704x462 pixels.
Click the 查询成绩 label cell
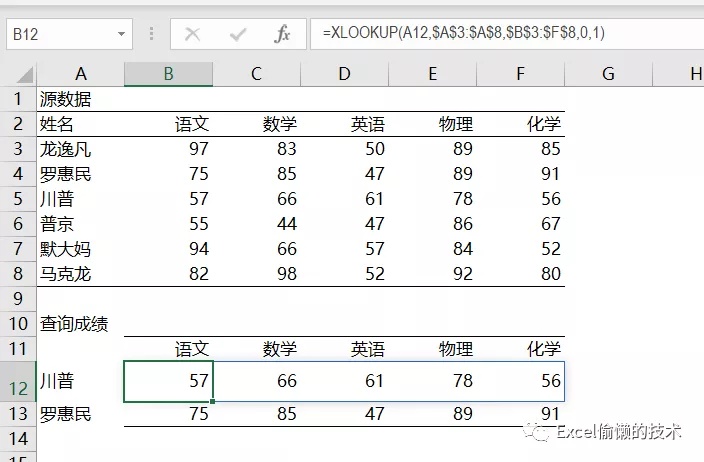tap(80, 323)
